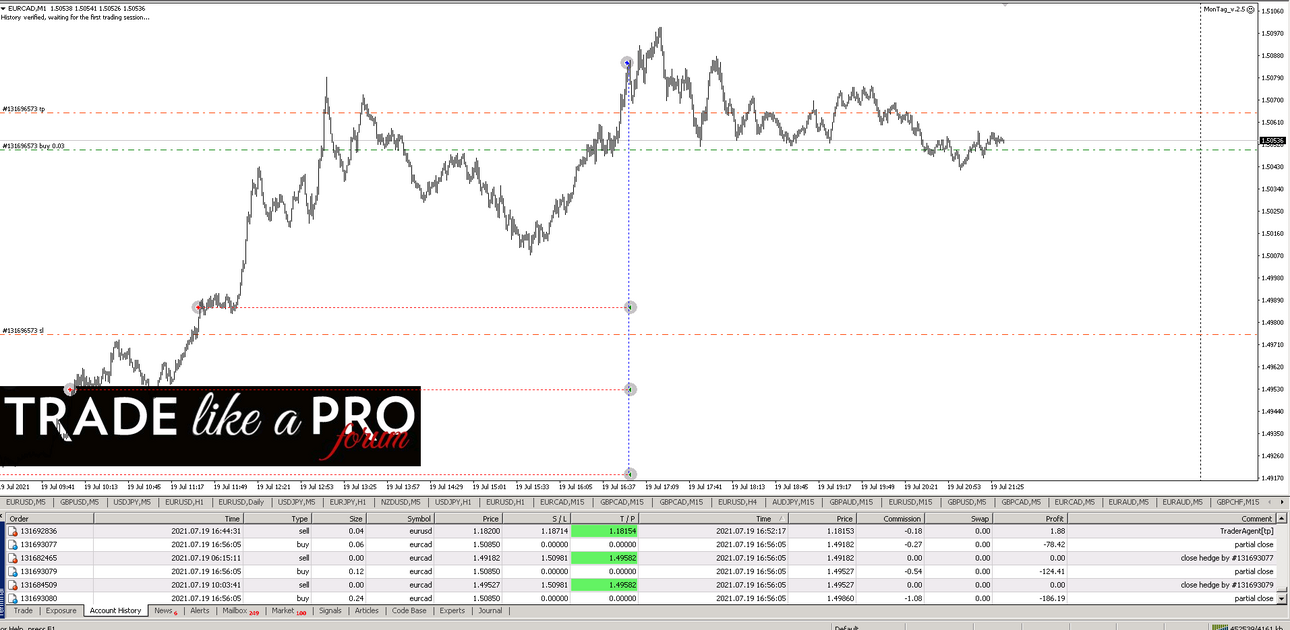This screenshot has width=1290, height=630.
Task: Open the News terminal tab
Action: [x=165, y=610]
